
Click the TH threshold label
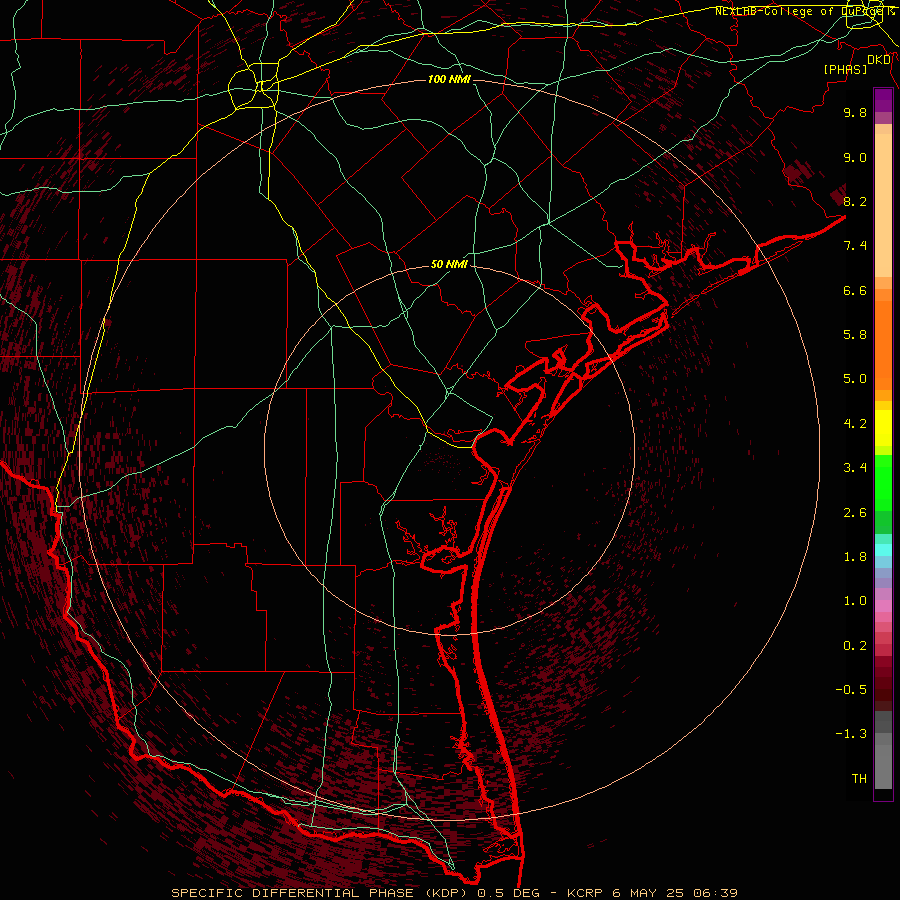pos(859,779)
